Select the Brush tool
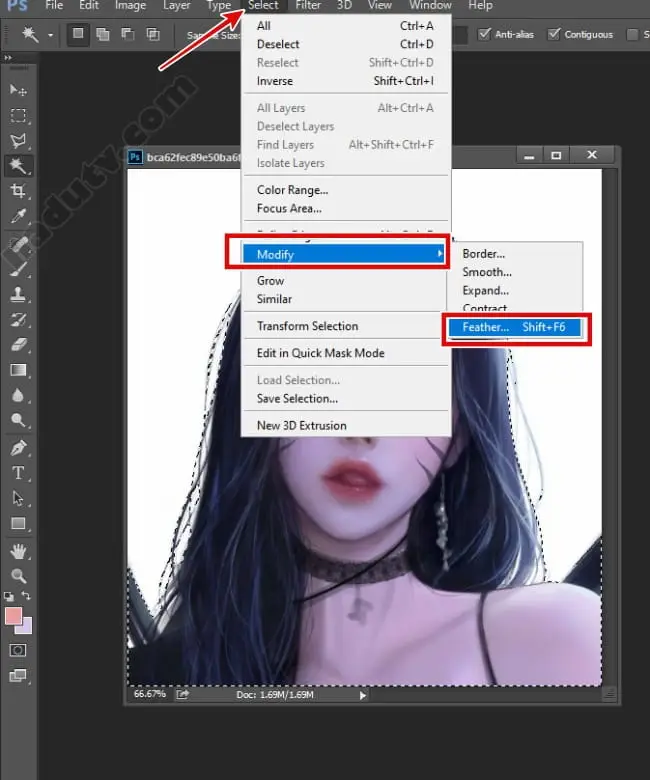This screenshot has width=650, height=780. click(x=18, y=269)
